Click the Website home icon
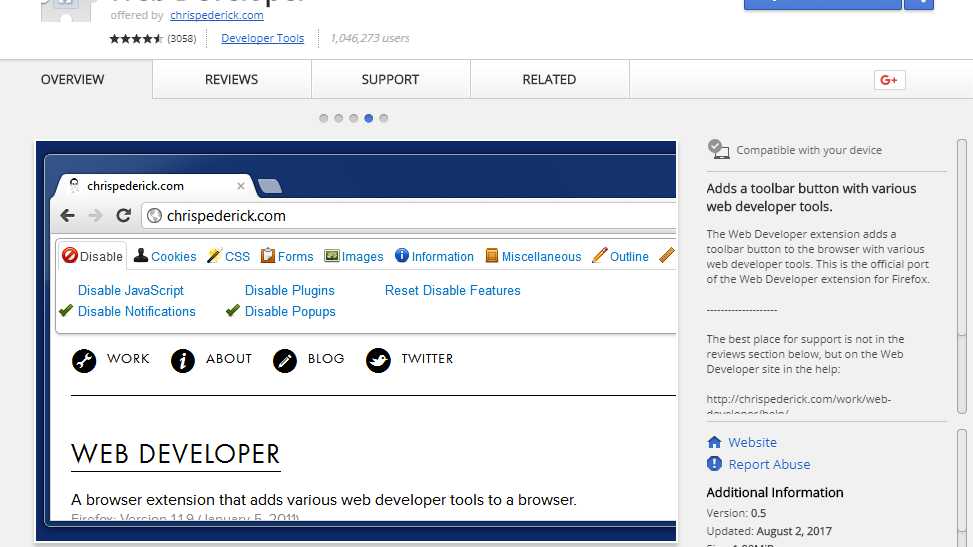This screenshot has height=547, width=973. 714,442
